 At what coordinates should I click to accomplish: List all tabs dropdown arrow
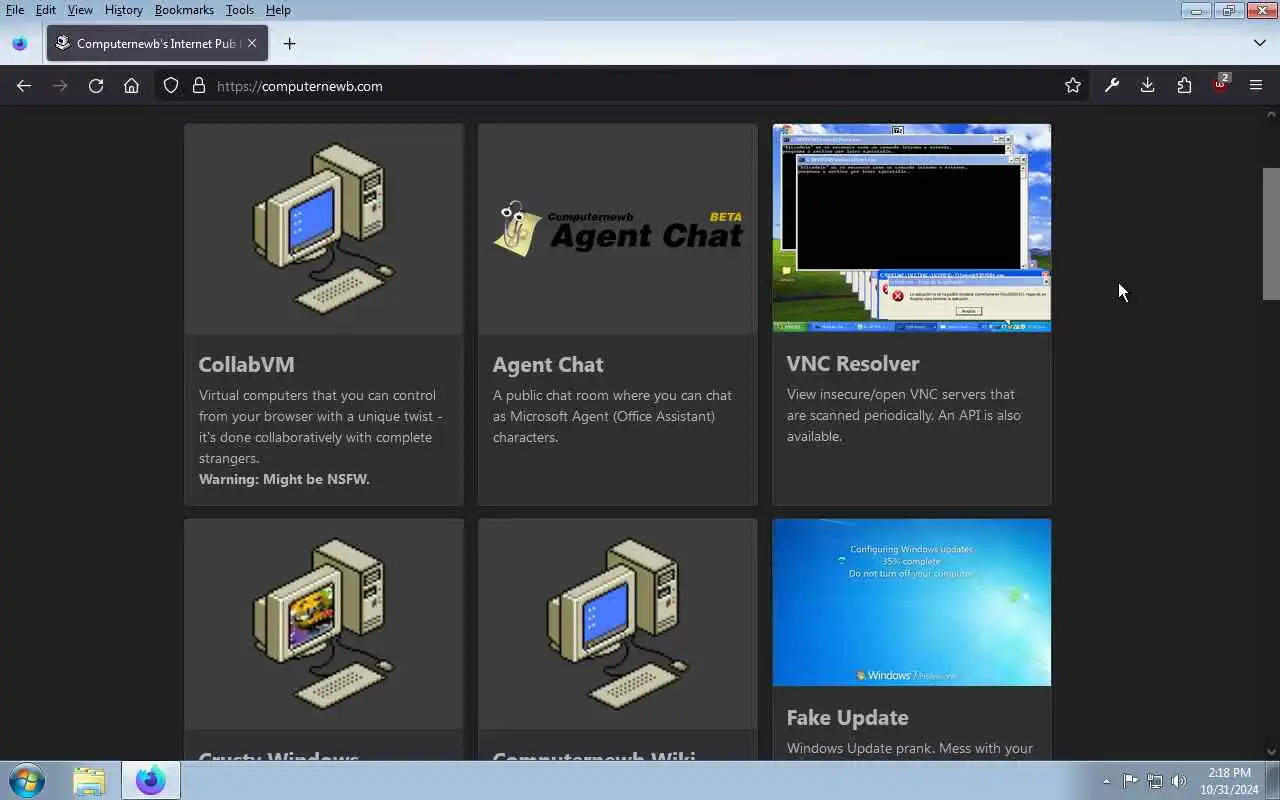1260,43
